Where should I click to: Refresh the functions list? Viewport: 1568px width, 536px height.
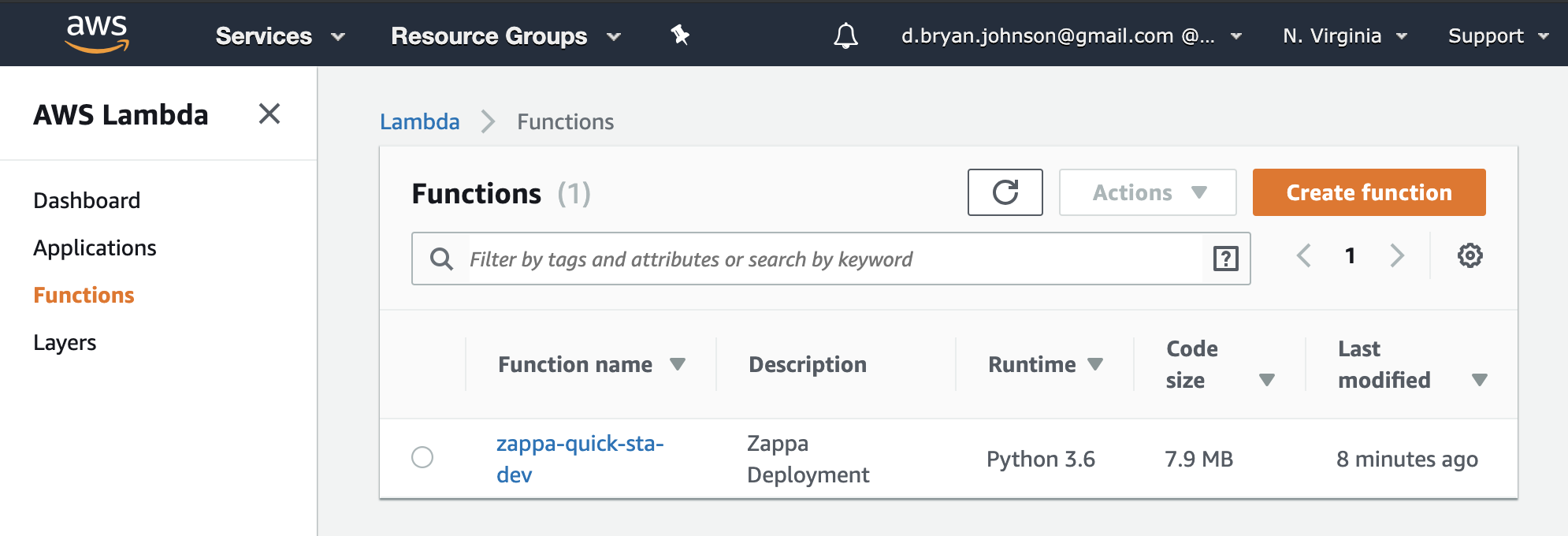point(1005,192)
